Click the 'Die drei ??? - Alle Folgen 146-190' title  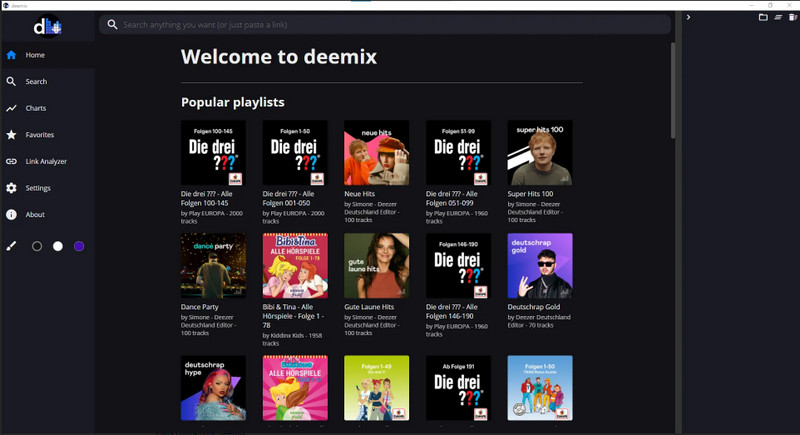tap(452, 312)
